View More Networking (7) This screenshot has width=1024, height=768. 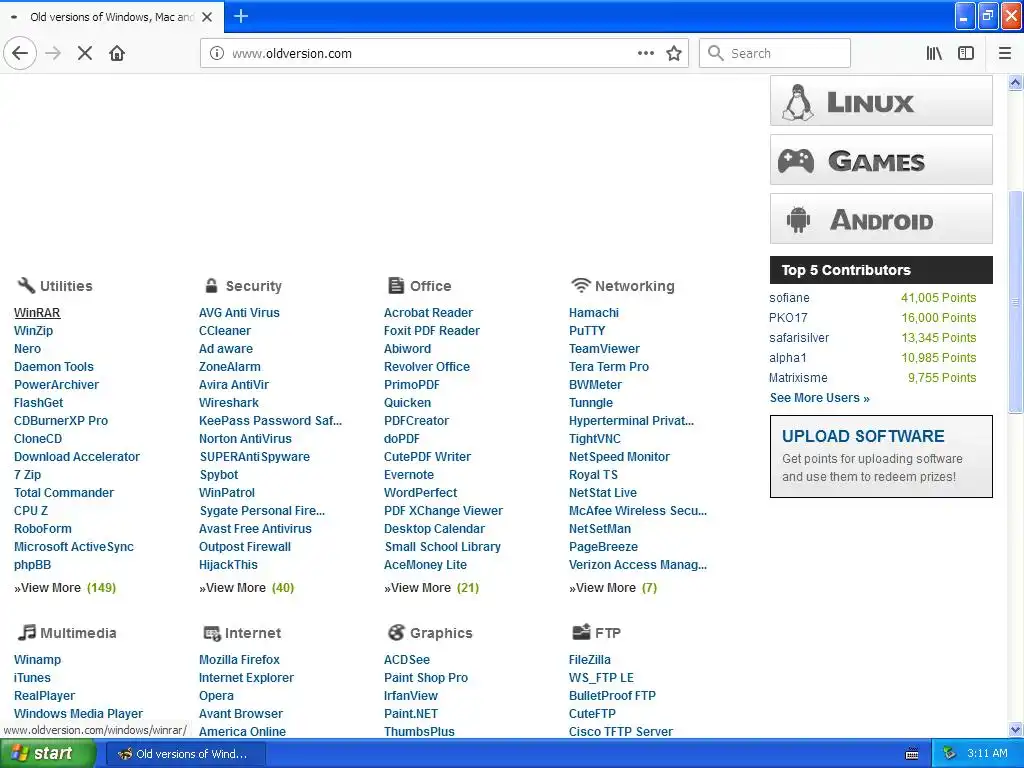[x=613, y=588]
